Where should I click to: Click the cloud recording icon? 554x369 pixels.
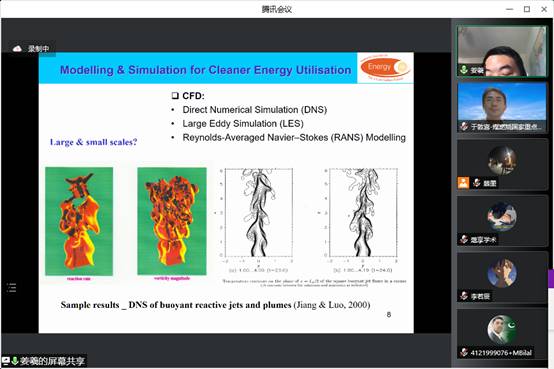(x=17, y=49)
